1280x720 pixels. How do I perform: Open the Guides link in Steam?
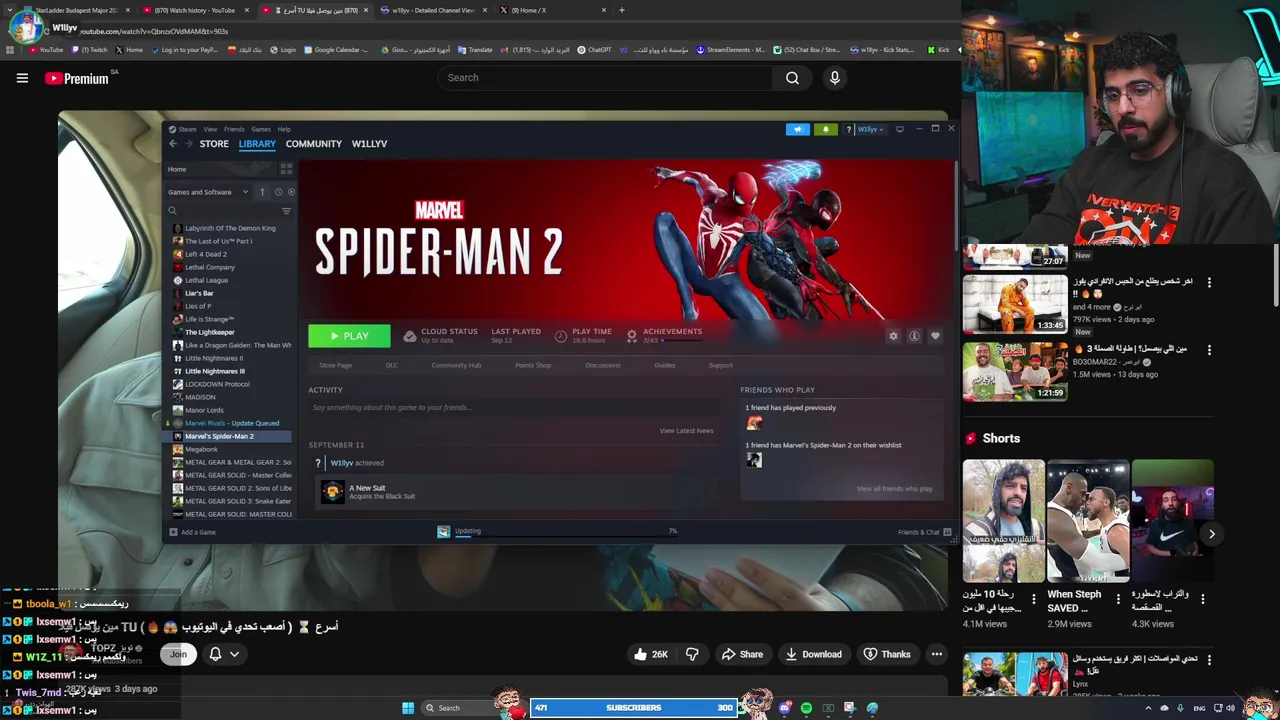coord(664,365)
